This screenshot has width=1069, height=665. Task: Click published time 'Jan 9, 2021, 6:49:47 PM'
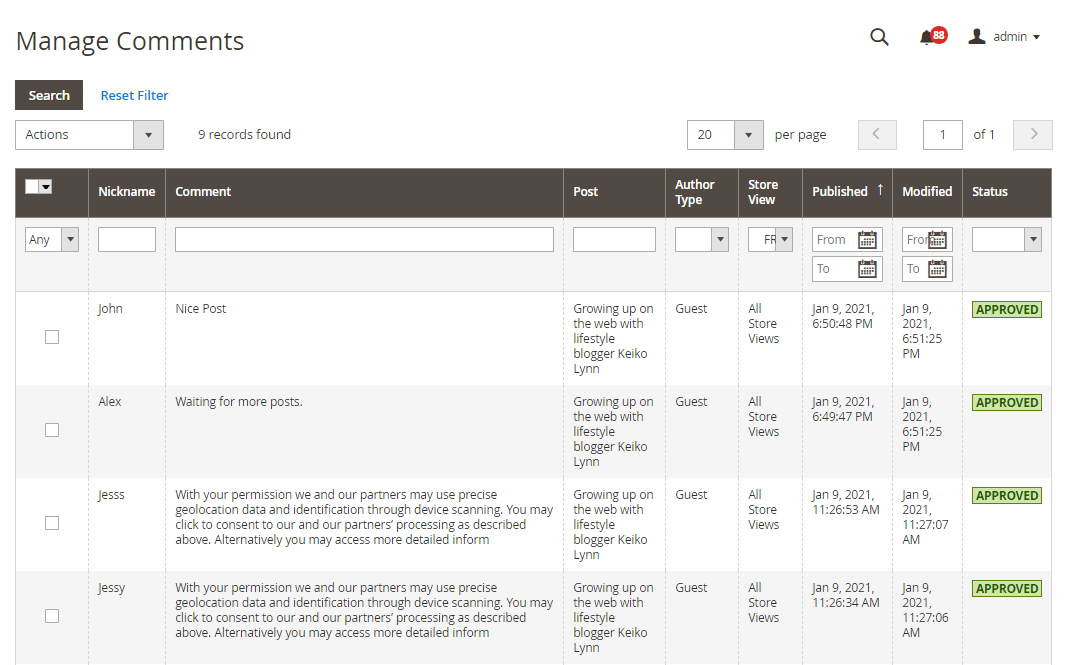[843, 409]
